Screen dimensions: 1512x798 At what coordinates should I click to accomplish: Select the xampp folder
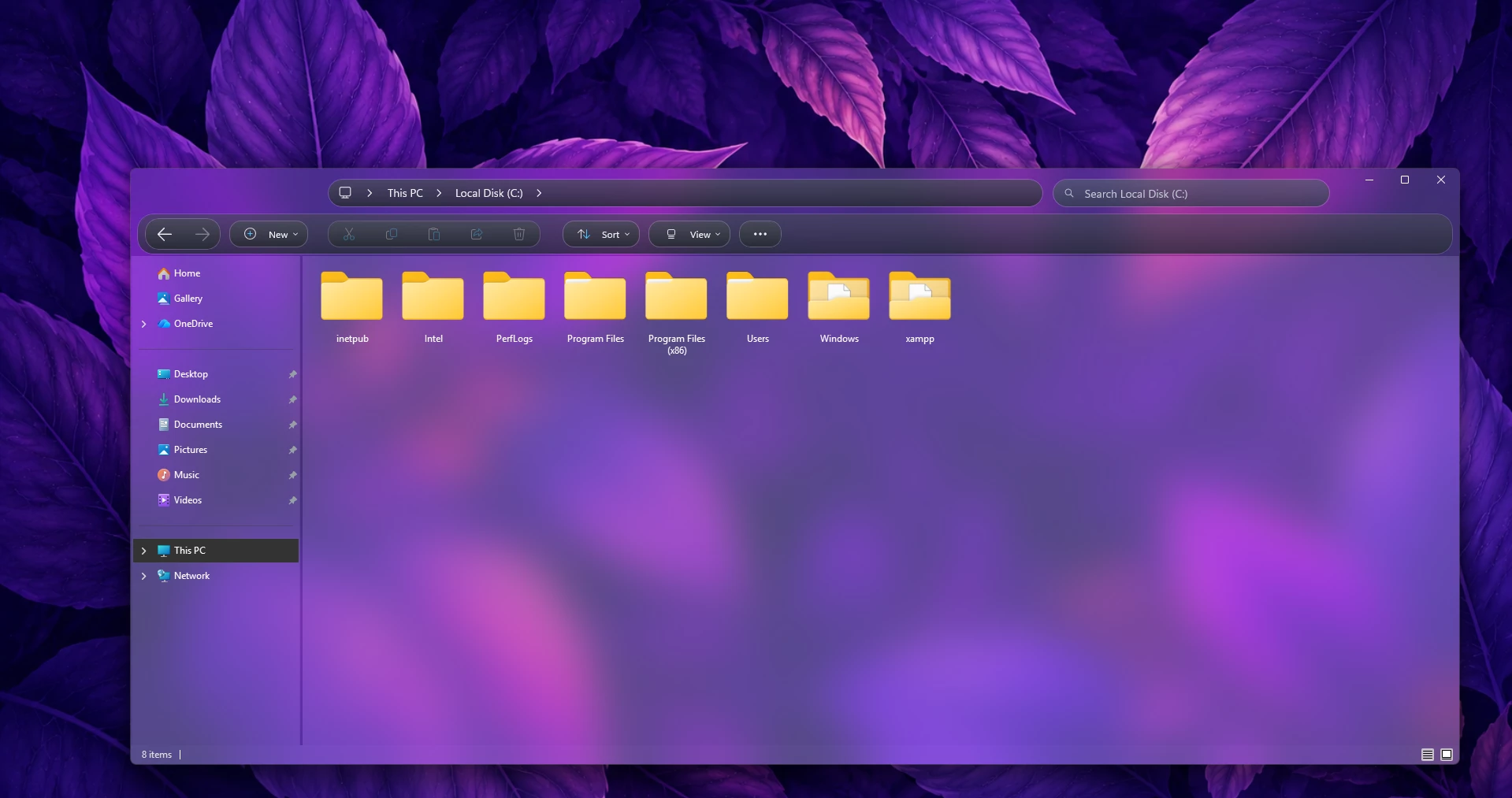(920, 308)
